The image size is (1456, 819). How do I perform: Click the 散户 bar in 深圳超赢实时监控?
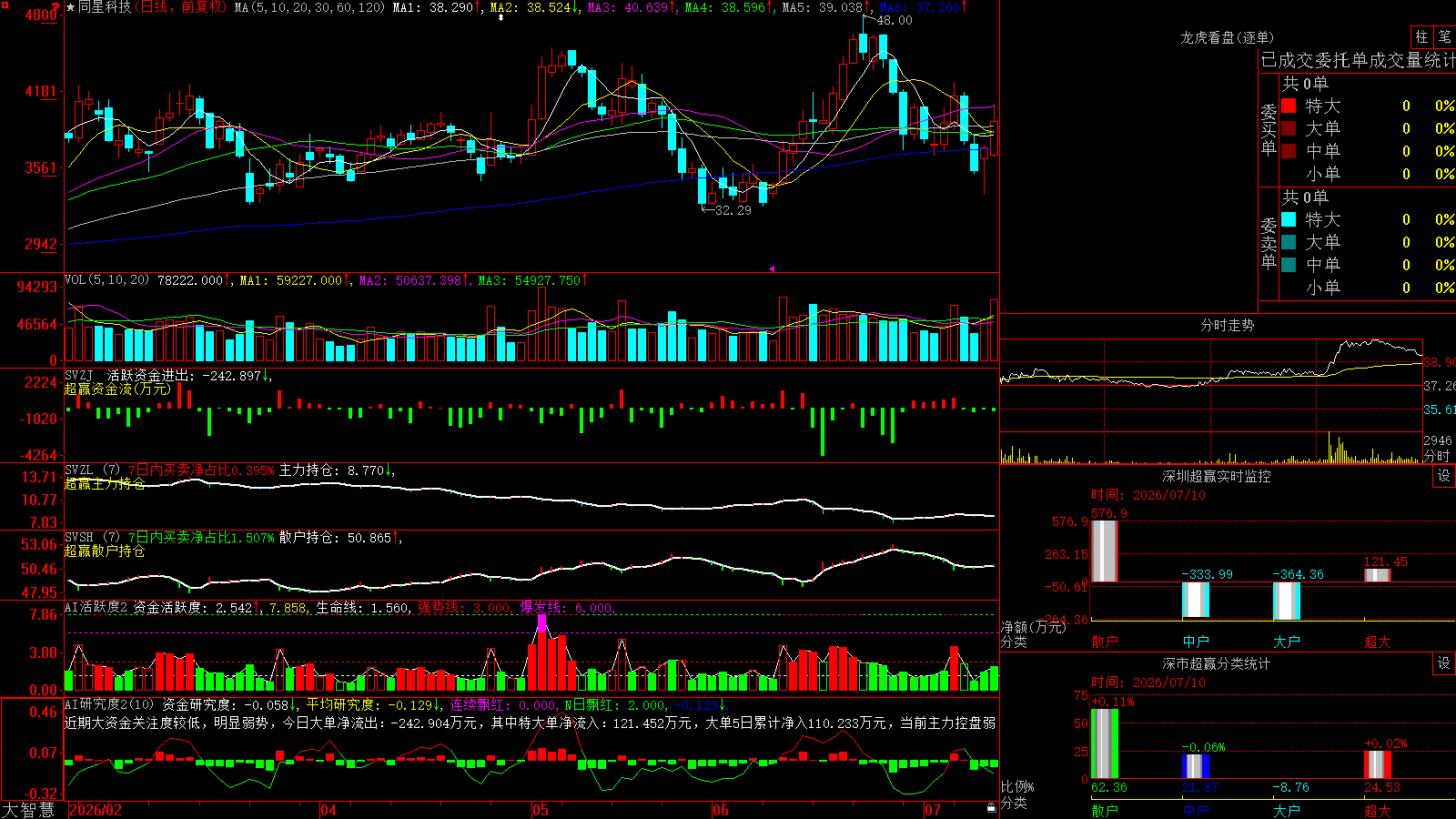(1105, 551)
